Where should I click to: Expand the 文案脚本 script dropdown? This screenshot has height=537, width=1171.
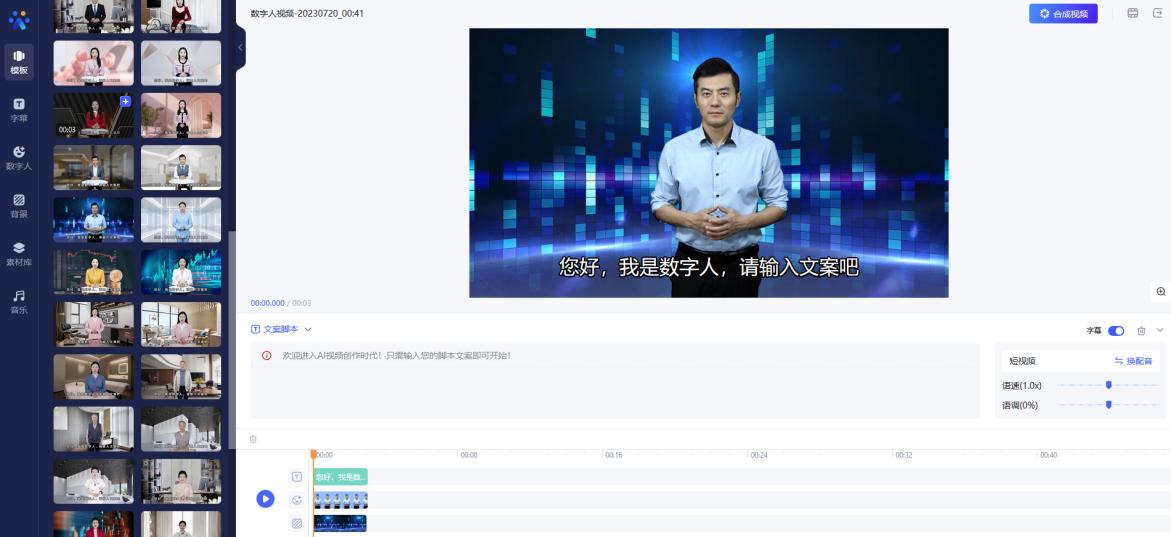[308, 329]
